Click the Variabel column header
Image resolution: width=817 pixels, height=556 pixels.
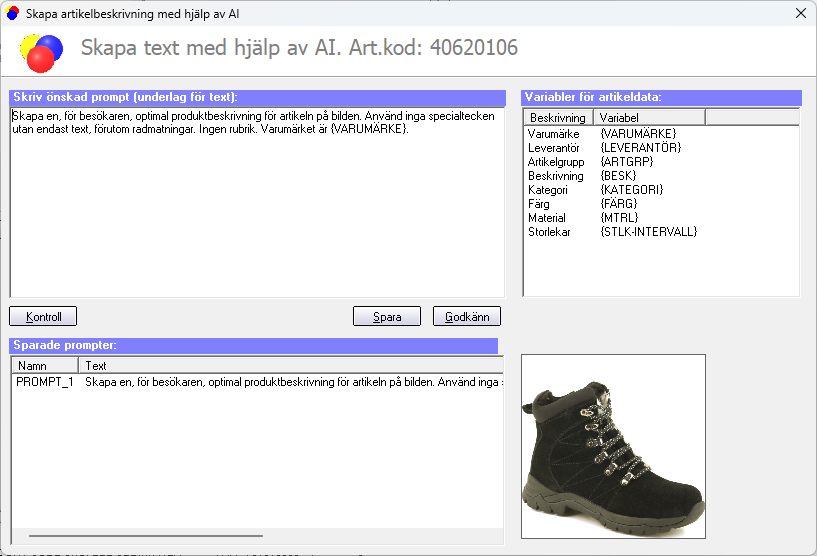coord(650,117)
